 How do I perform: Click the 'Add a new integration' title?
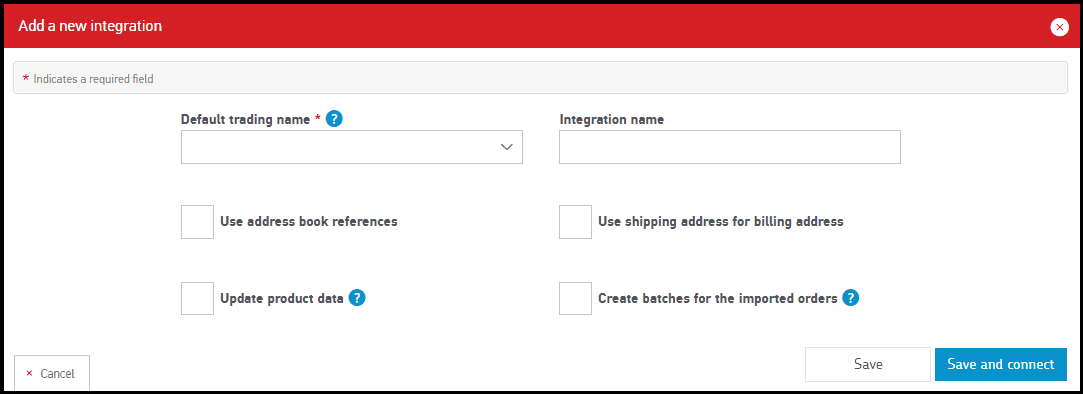(90, 26)
